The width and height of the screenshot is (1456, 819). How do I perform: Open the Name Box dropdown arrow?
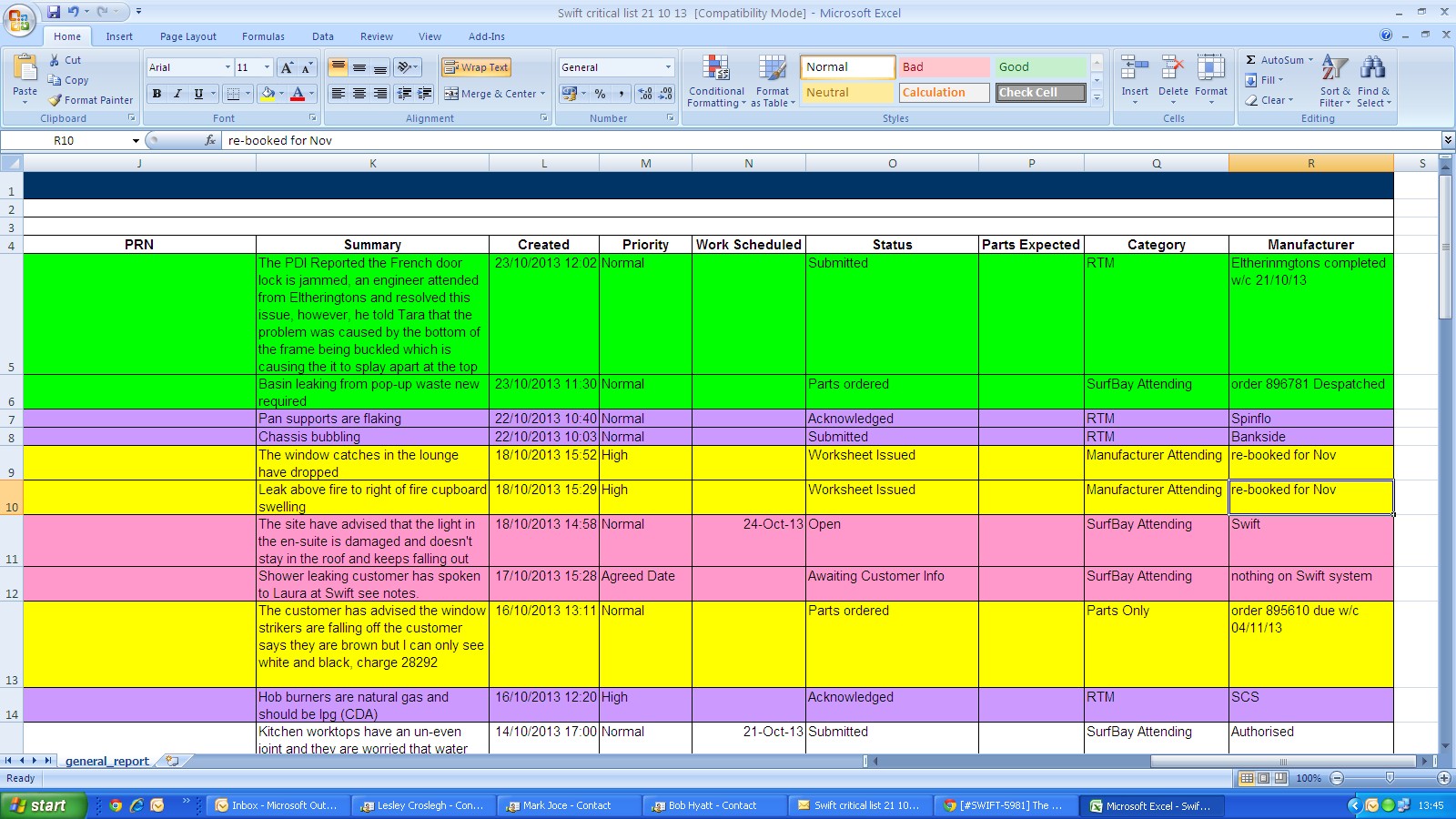pos(136,141)
